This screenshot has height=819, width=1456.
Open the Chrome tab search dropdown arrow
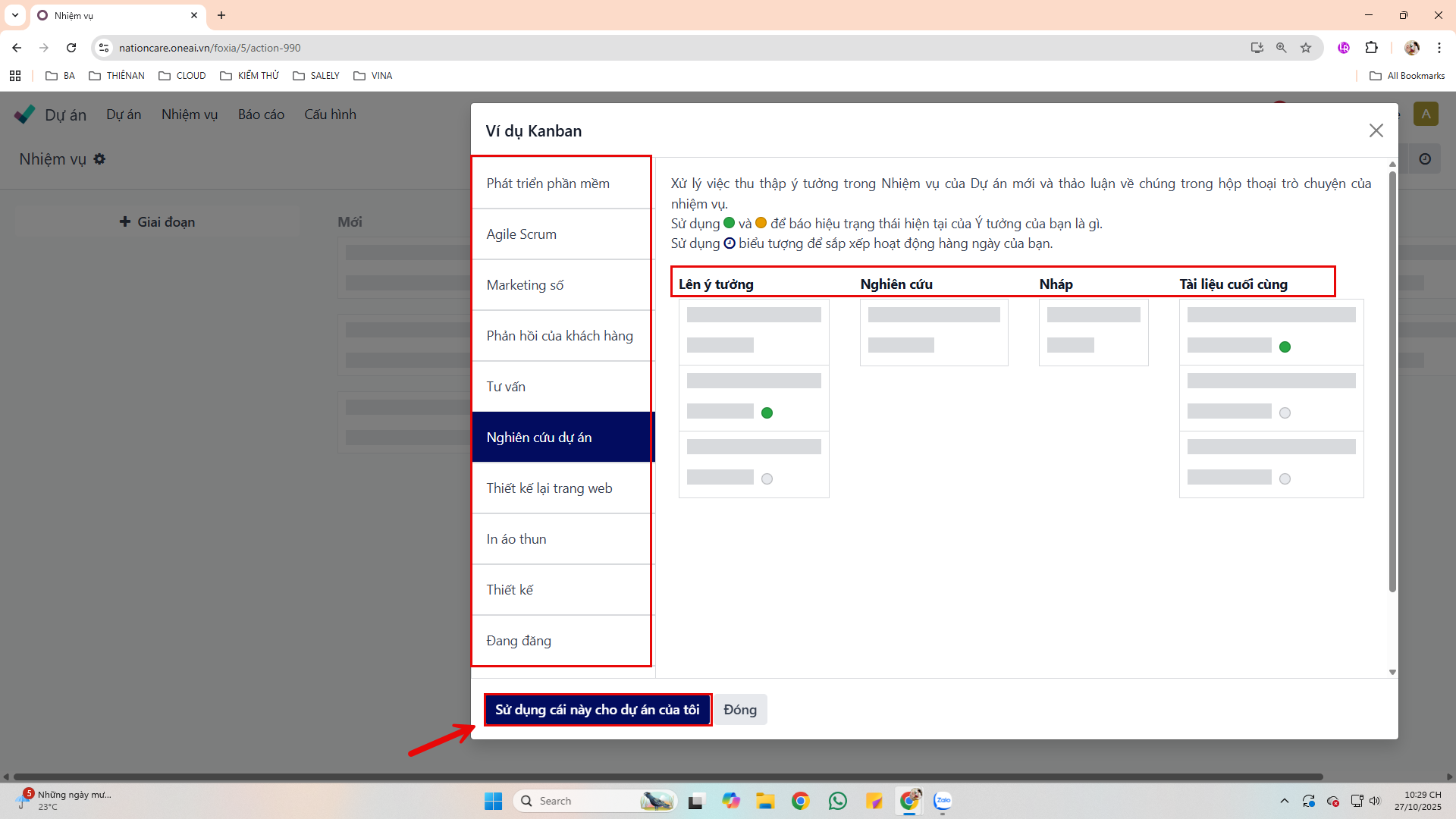[x=15, y=15]
